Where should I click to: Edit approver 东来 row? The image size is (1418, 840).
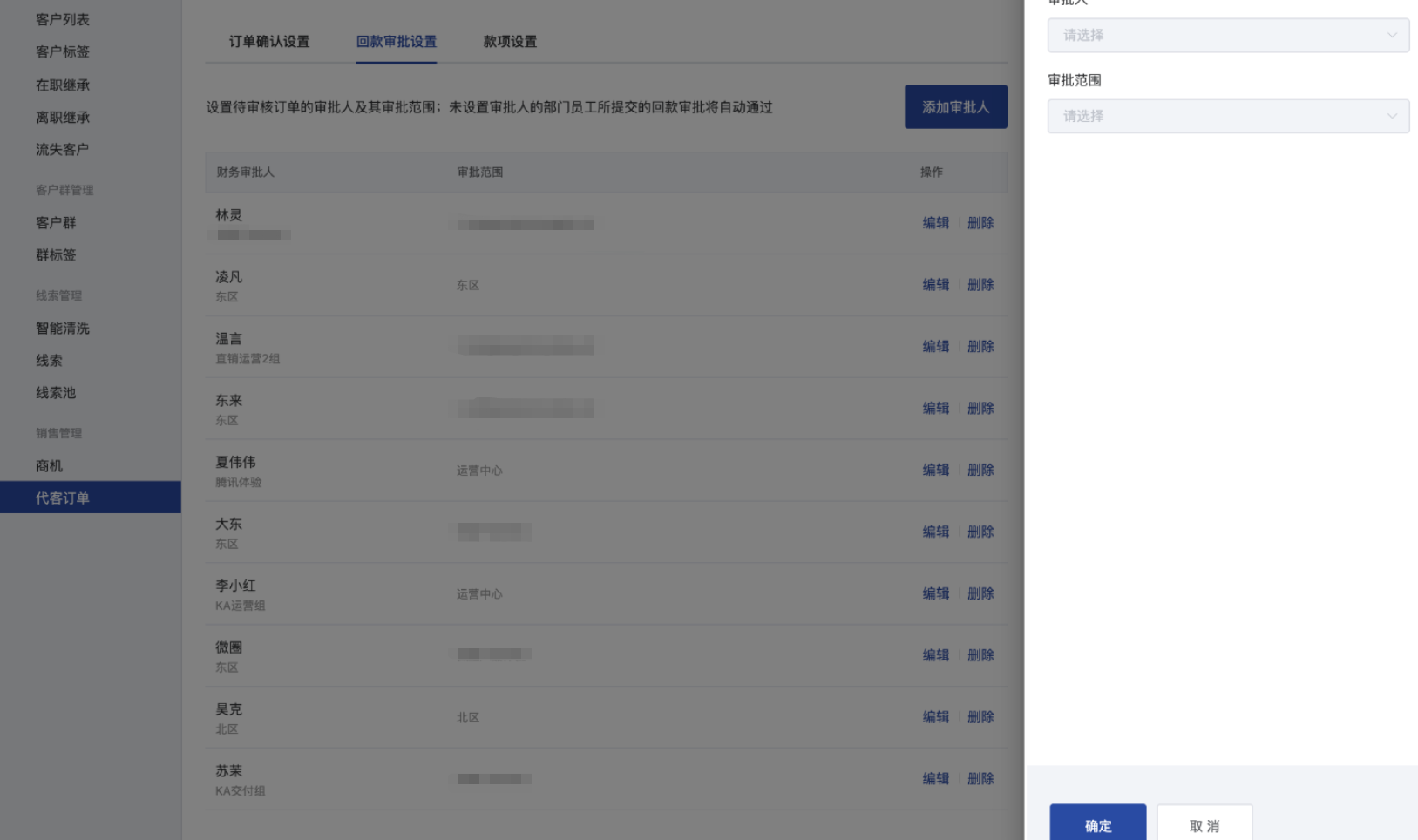pyautogui.click(x=936, y=409)
